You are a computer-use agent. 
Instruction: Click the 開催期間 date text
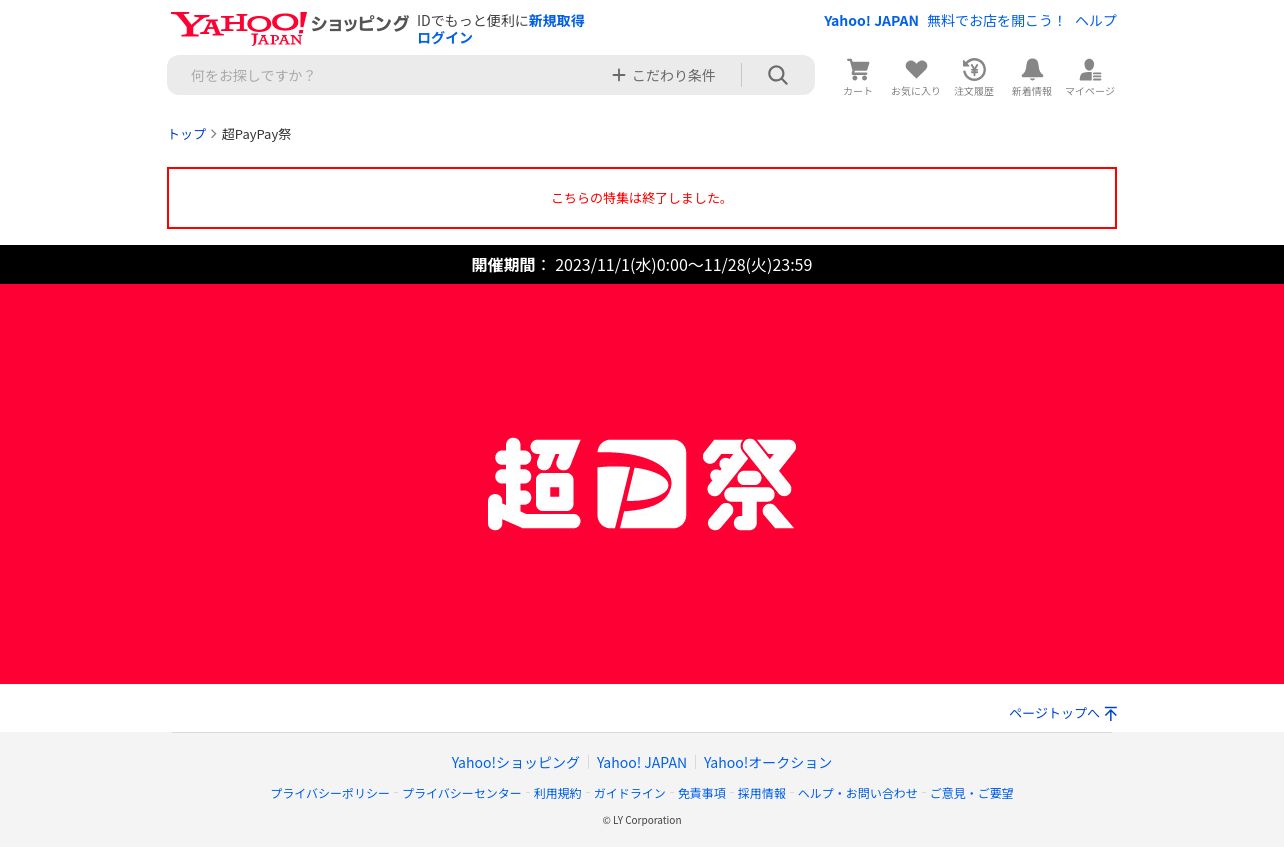642,265
